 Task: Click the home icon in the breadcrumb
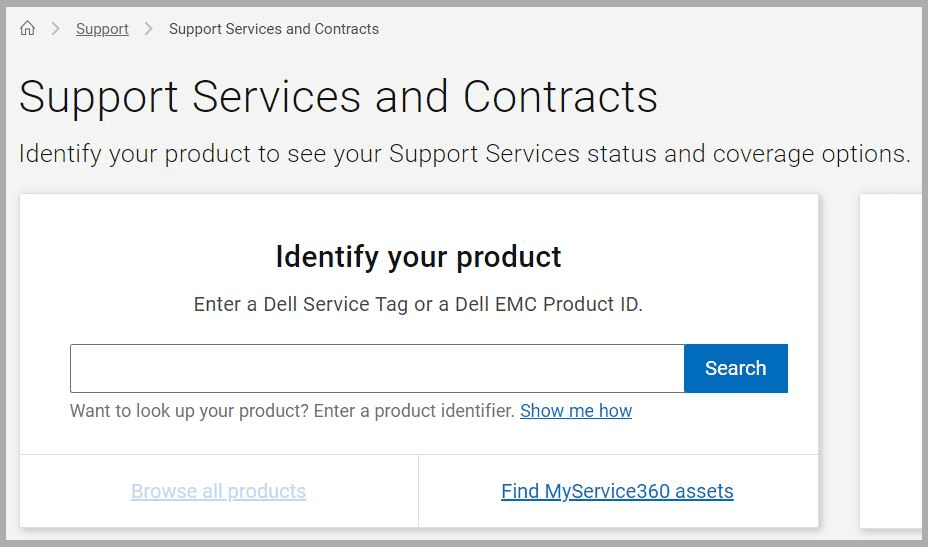click(28, 29)
